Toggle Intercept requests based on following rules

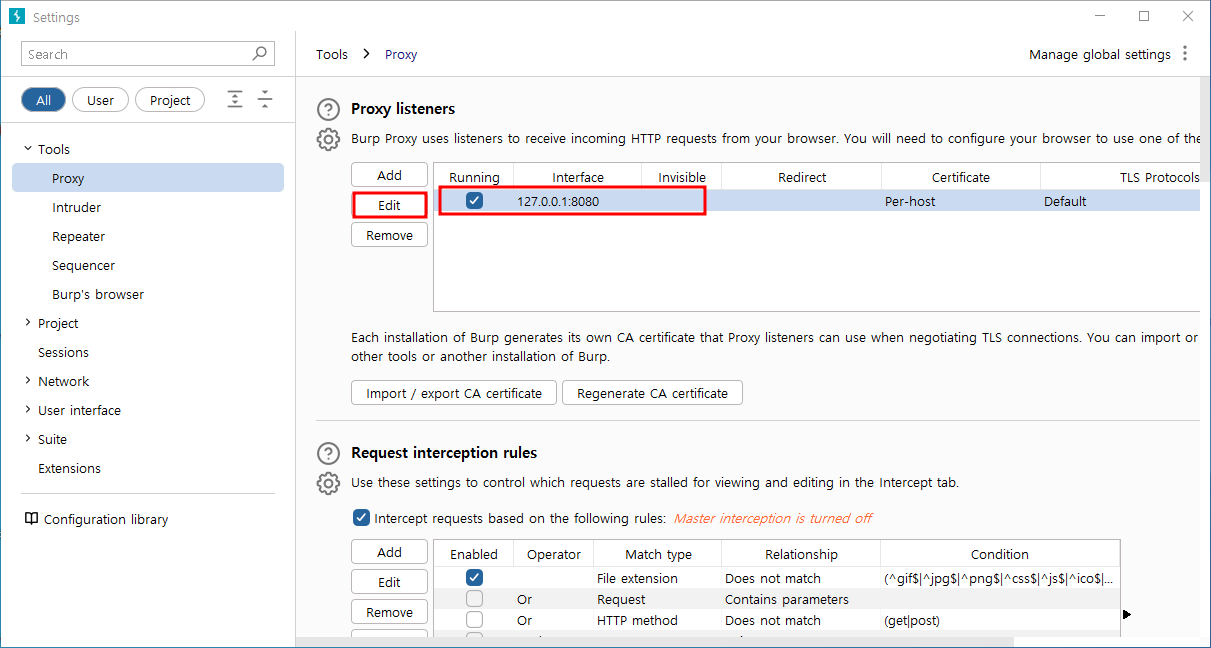tap(361, 518)
